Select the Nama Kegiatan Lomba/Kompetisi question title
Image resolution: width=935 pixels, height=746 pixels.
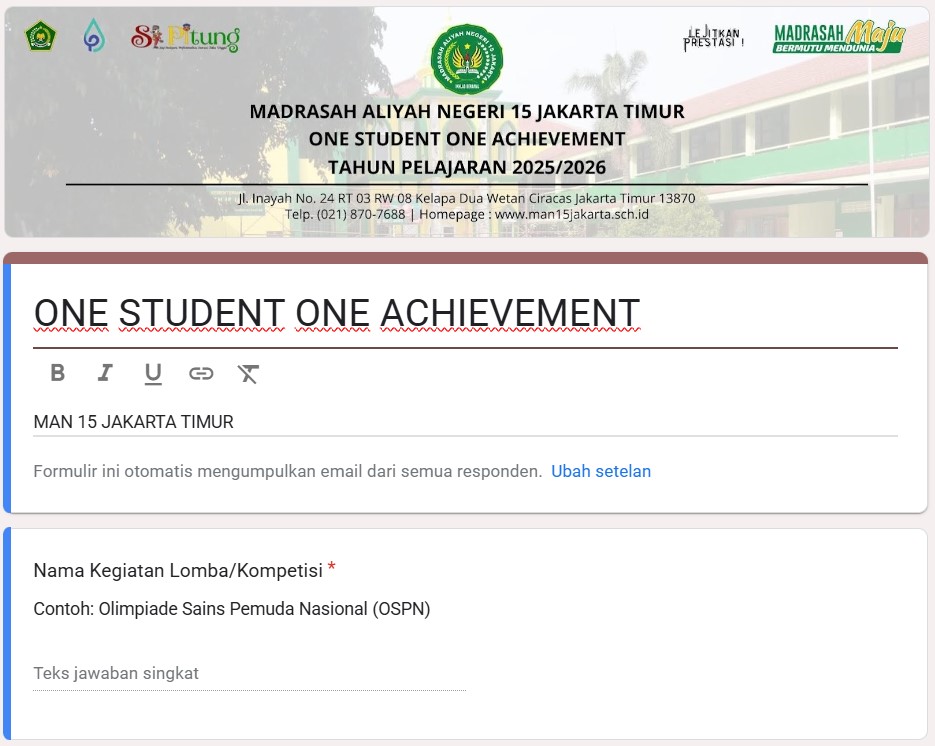pos(178,570)
